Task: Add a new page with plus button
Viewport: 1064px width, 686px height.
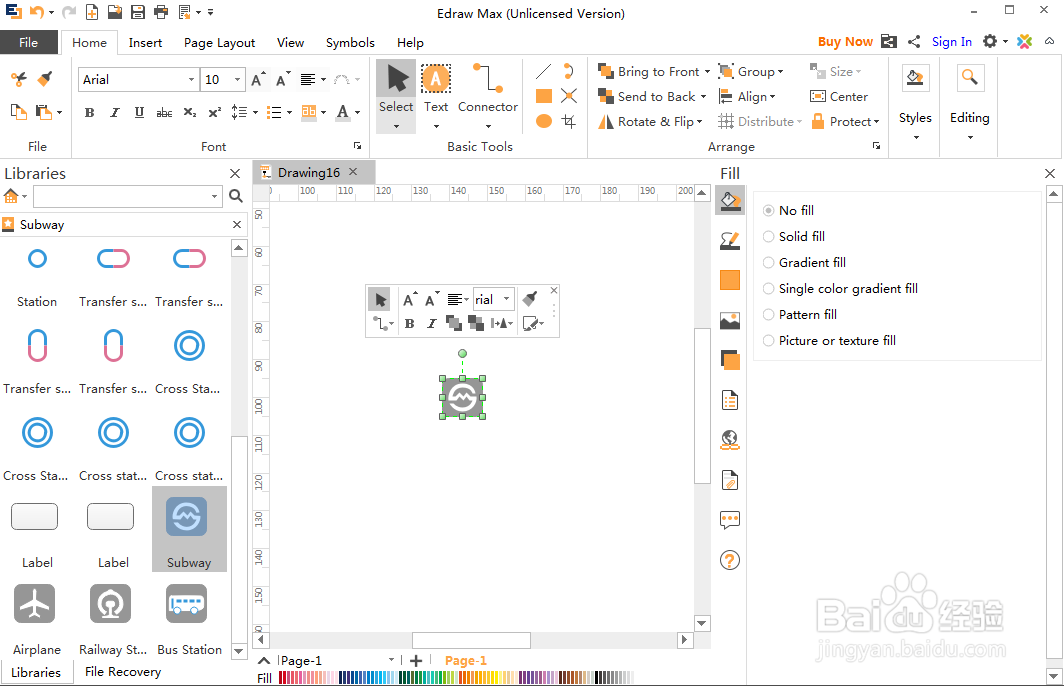Action: point(416,660)
